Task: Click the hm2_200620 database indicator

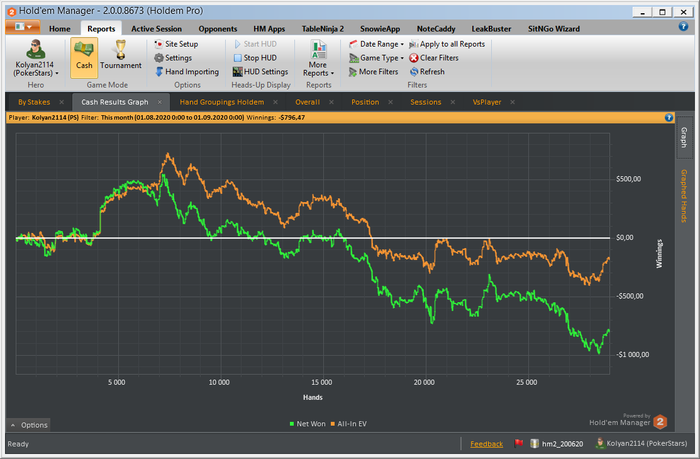Action: coord(557,443)
